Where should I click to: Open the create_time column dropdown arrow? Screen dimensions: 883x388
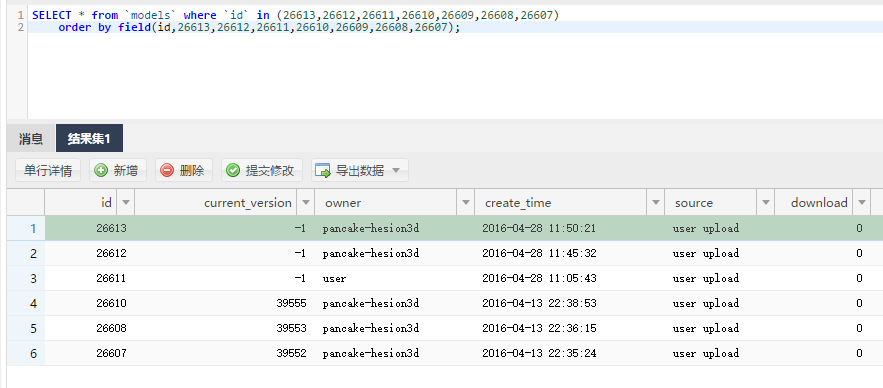point(656,203)
